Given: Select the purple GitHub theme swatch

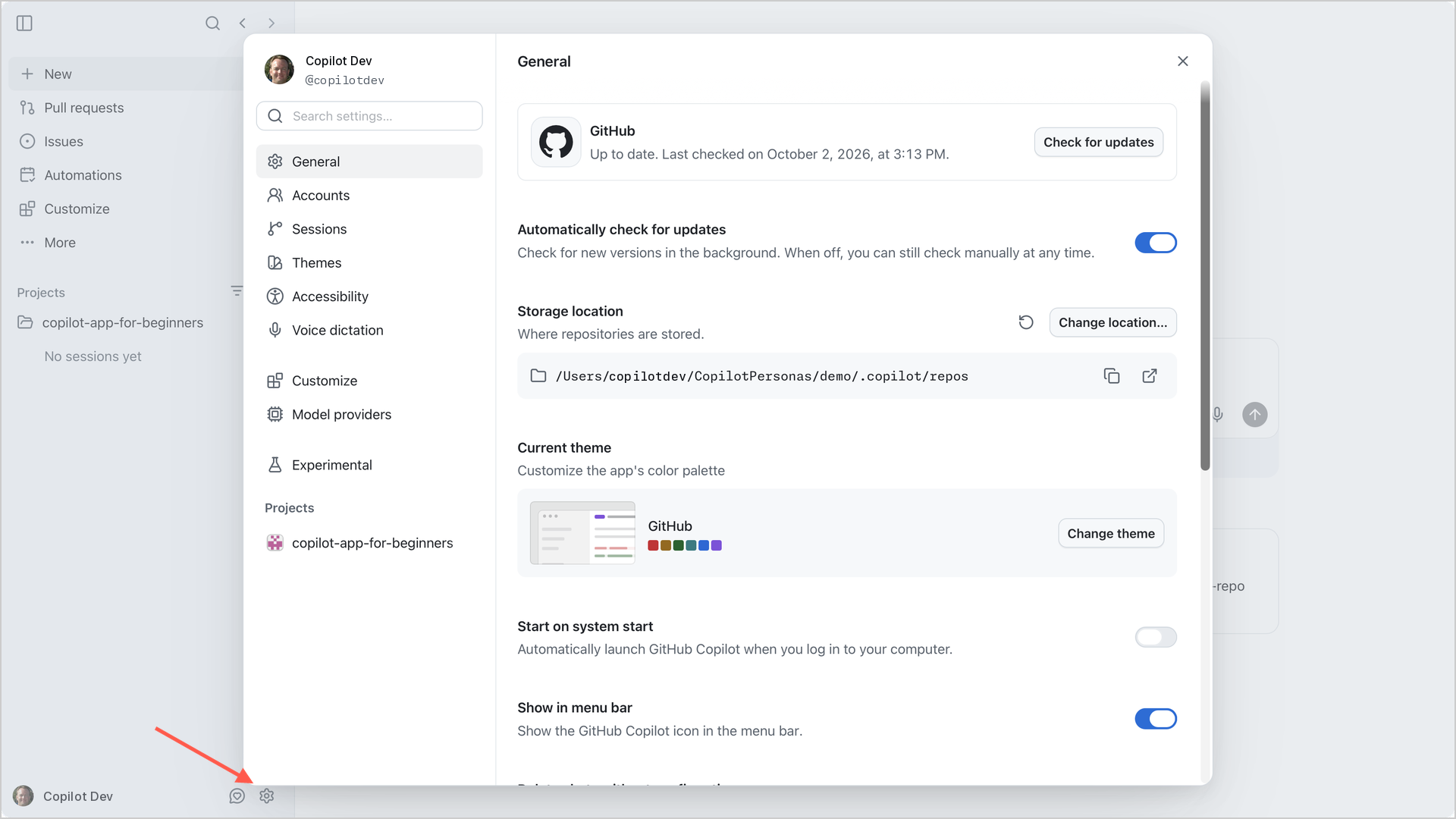Looking at the screenshot, I should 717,546.
